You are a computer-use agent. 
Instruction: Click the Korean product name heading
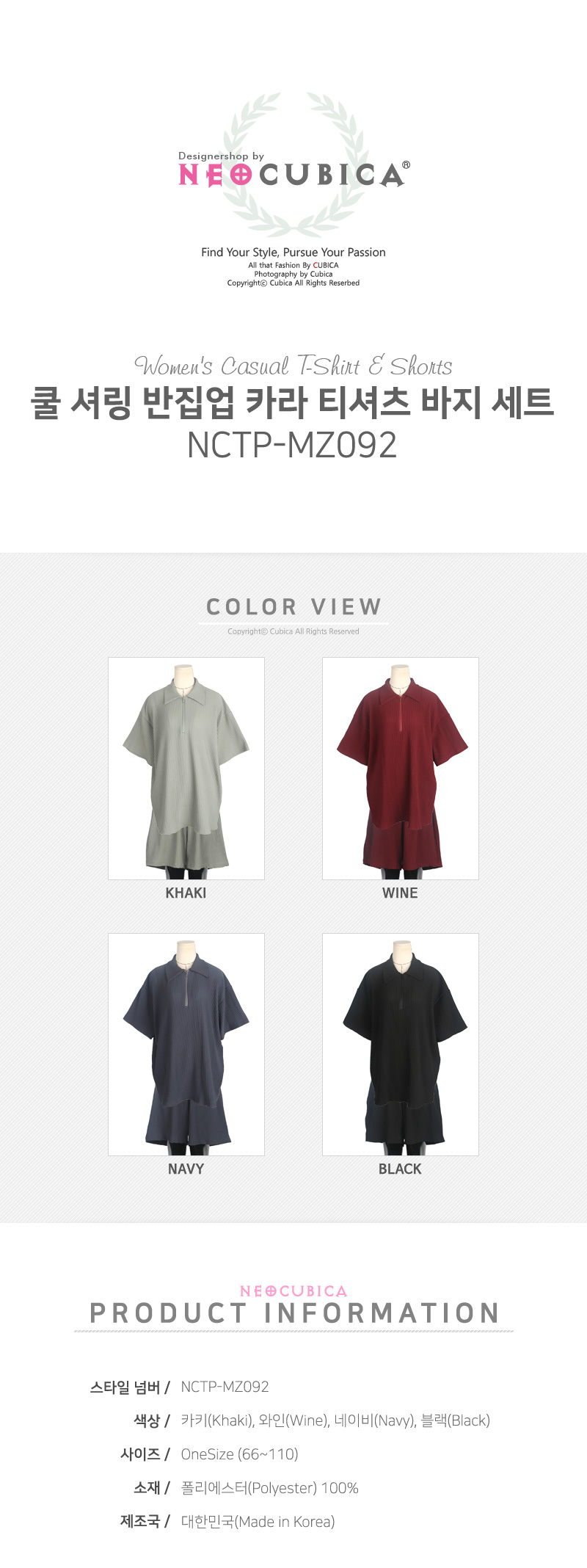coord(292,402)
